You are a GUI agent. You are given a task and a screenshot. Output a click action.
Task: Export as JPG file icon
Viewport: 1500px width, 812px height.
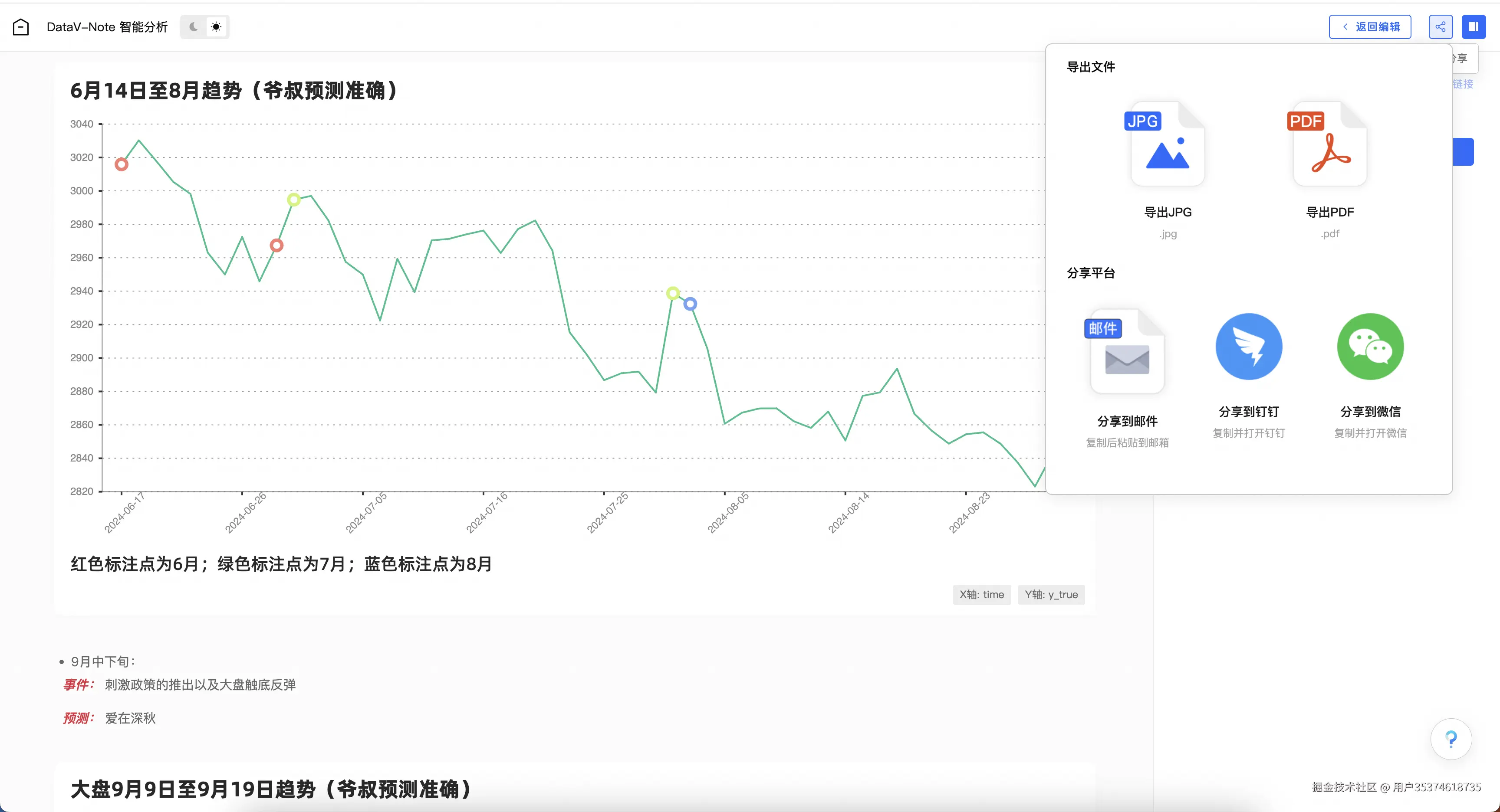(1167, 144)
